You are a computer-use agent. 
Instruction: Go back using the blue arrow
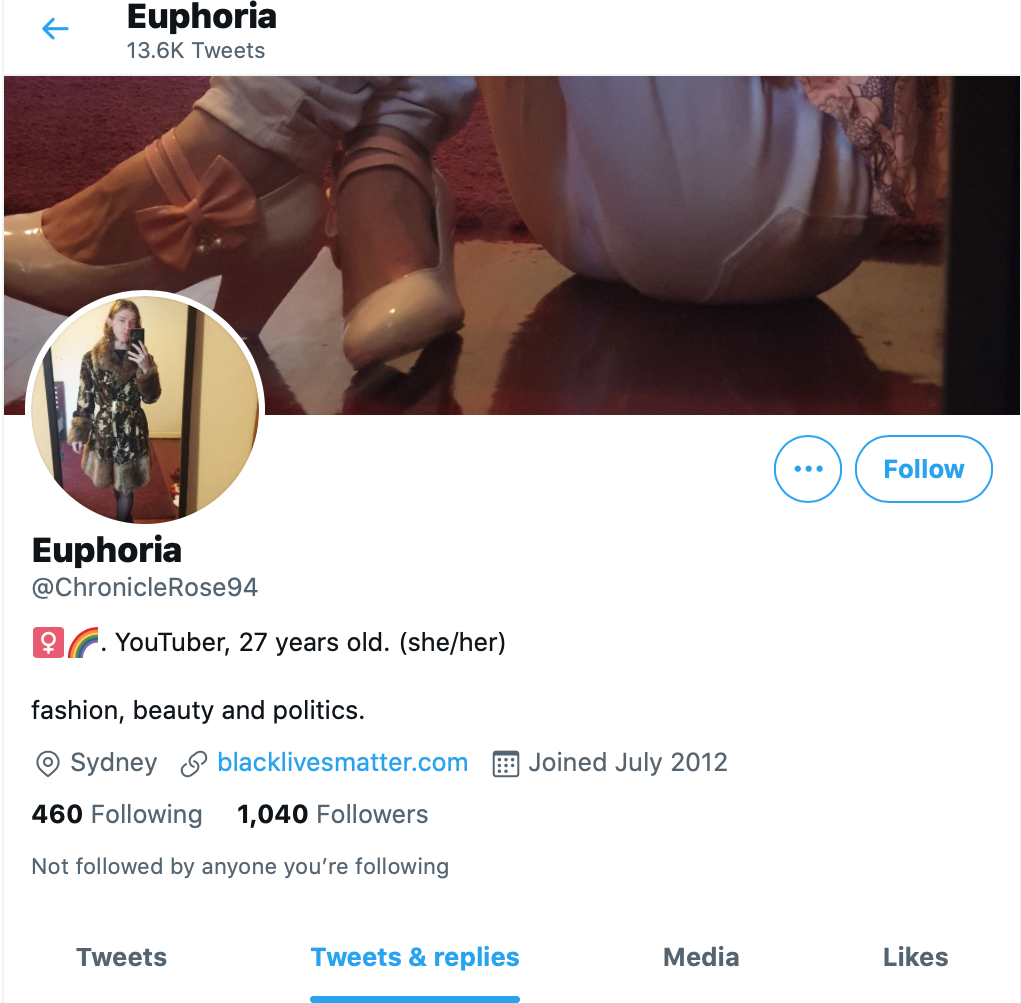point(55,29)
